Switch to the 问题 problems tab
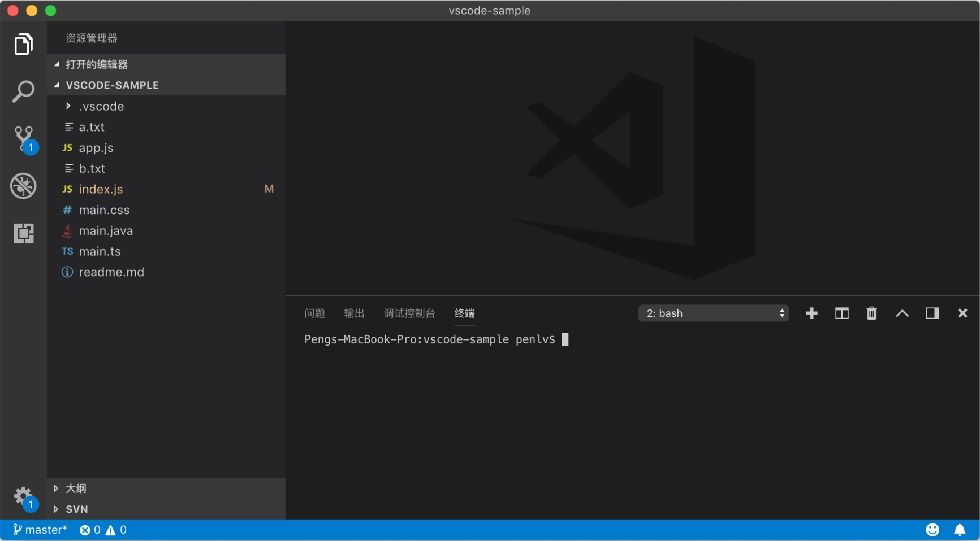 point(314,313)
